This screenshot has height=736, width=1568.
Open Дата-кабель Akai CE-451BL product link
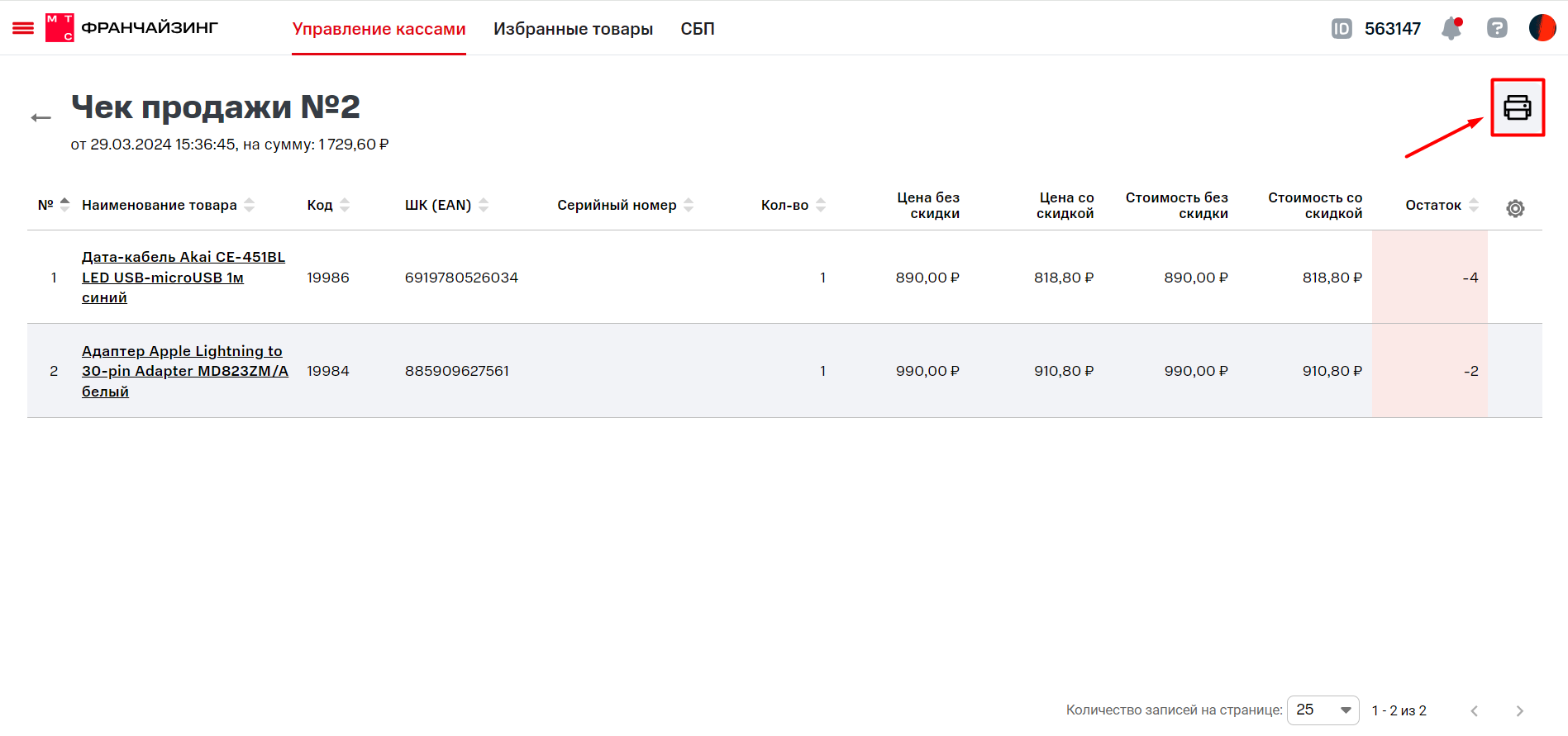(183, 278)
